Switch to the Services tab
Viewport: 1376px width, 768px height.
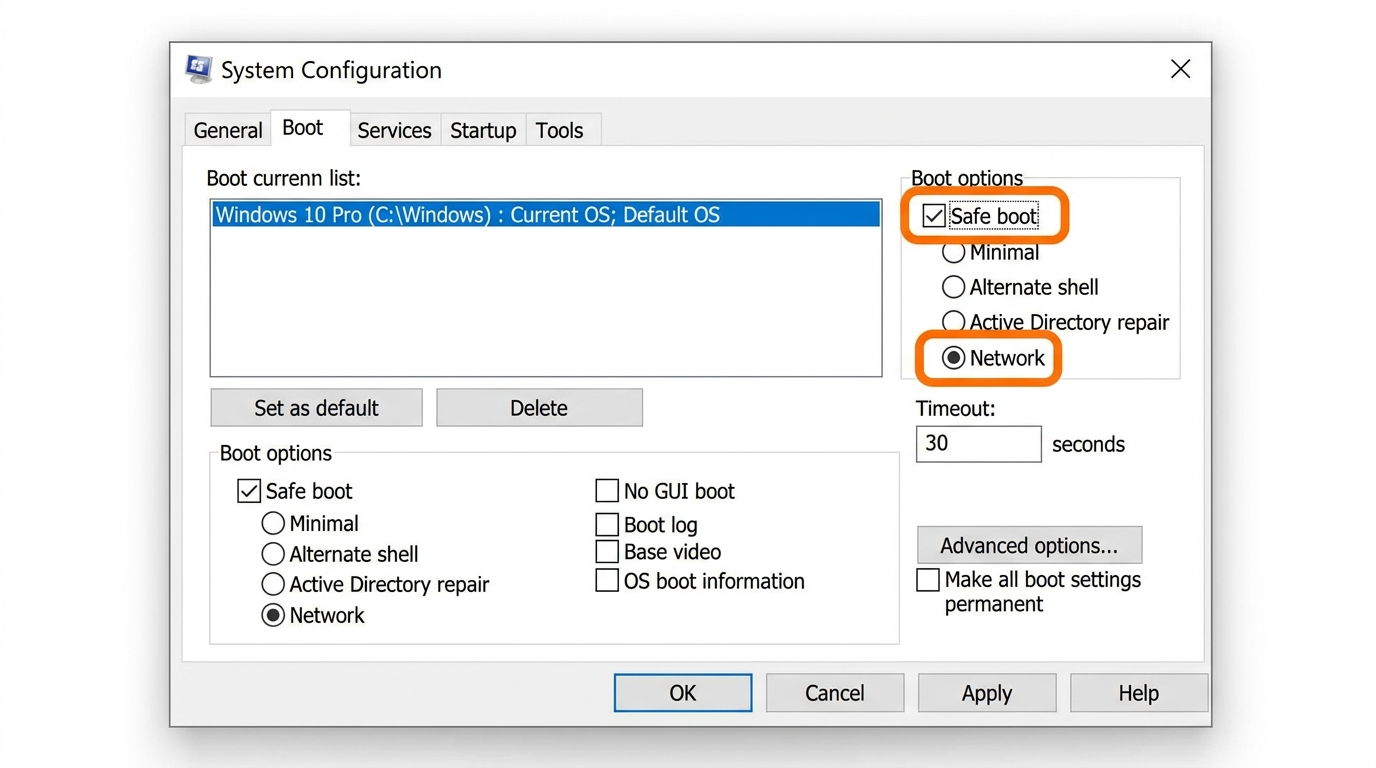[x=394, y=130]
